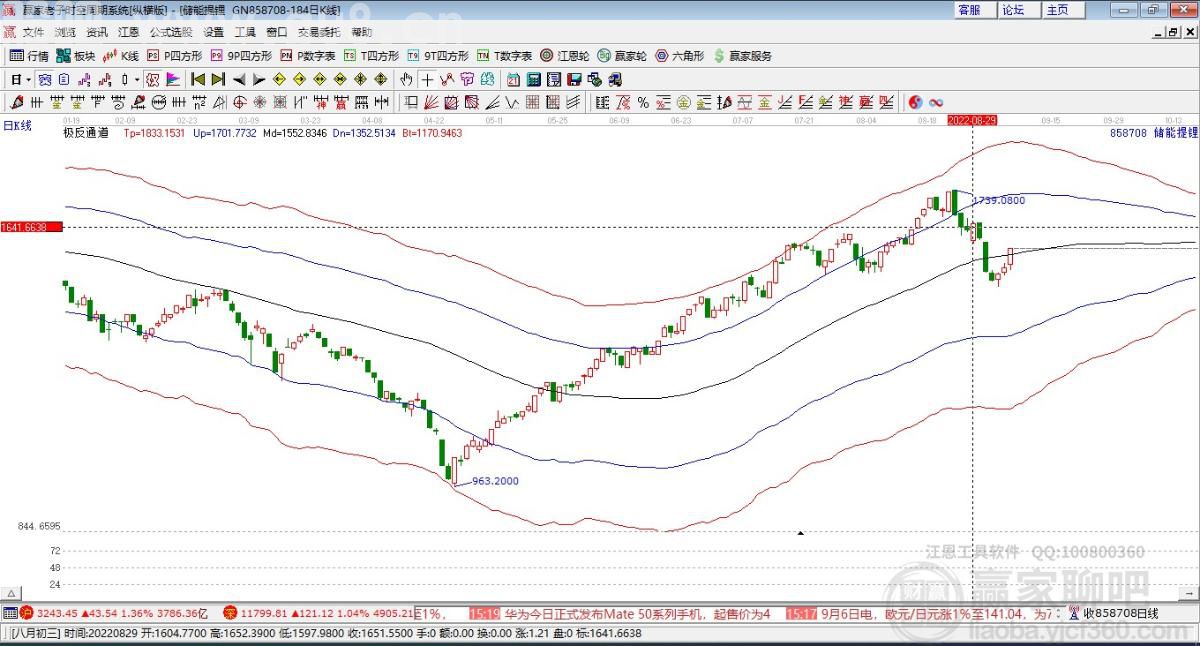Expand the candlestick style dropdown arrow
1200x646 pixels.
click(137, 79)
